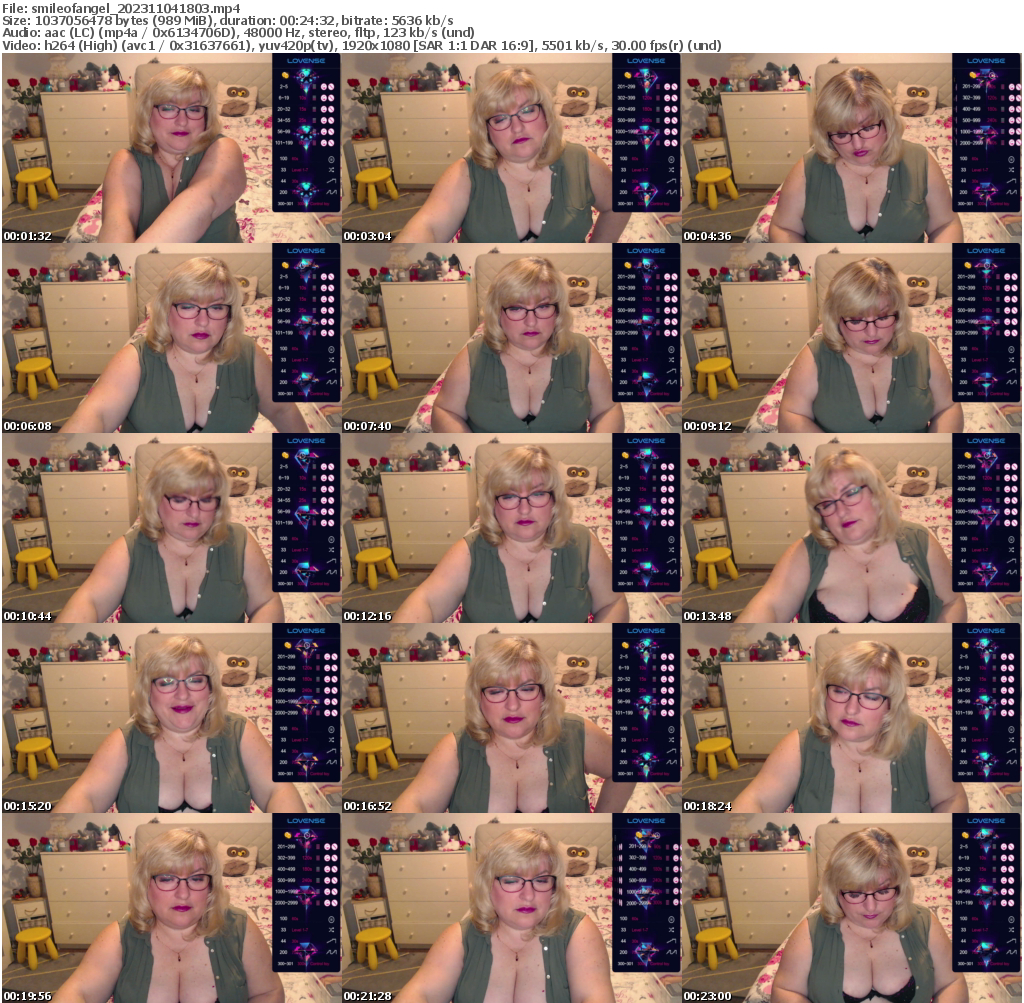Click the wave pattern icon beside 200

tap(330, 191)
